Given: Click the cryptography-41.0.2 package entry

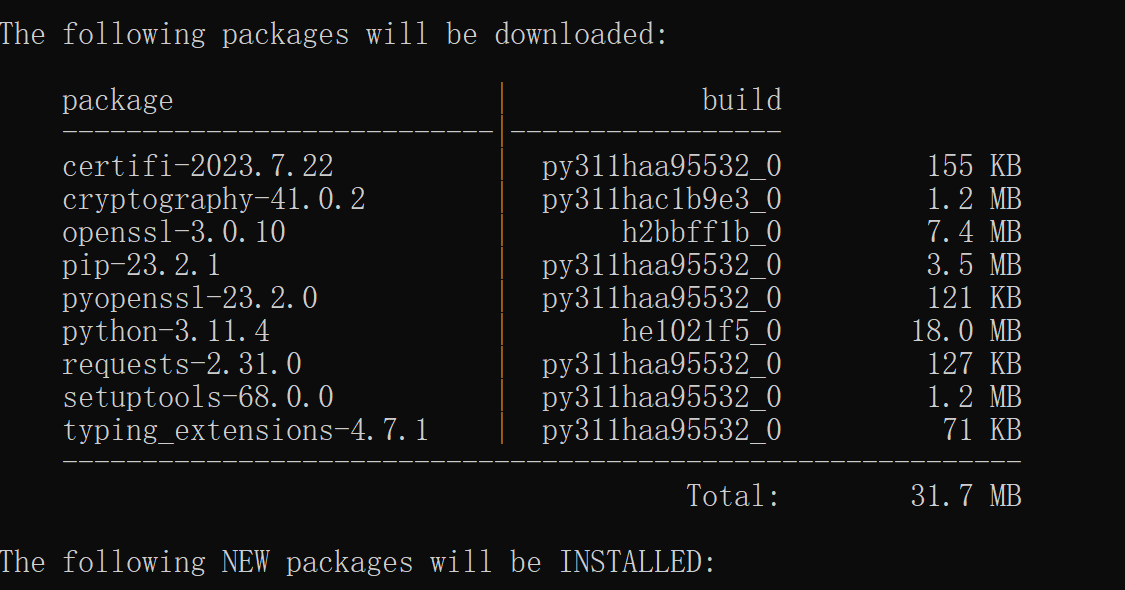Looking at the screenshot, I should click(x=214, y=200).
